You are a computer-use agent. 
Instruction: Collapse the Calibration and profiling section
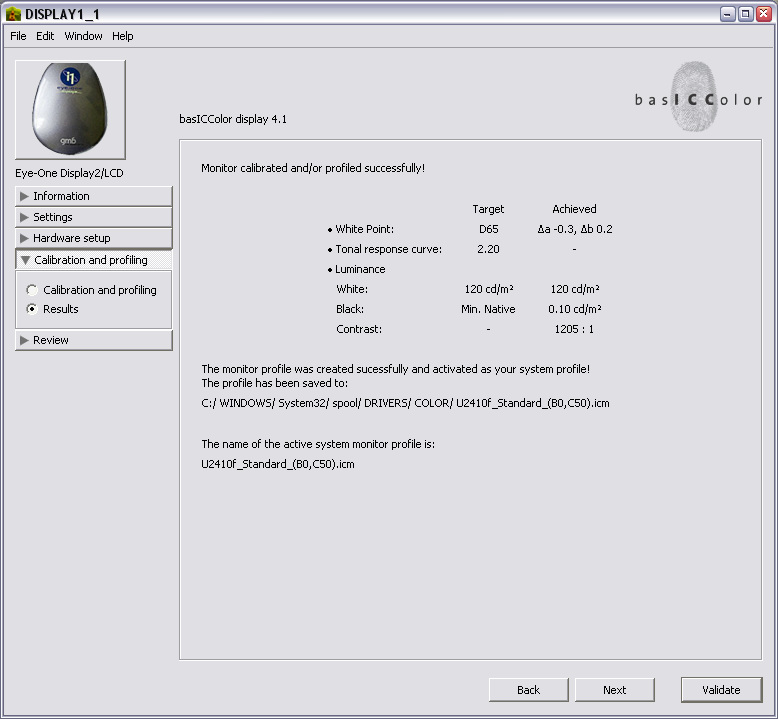[94, 260]
